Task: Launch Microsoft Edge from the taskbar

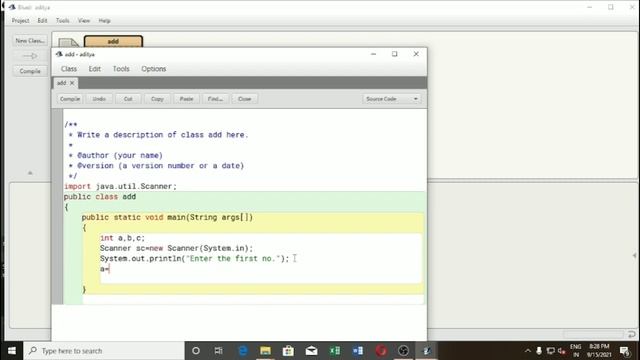Action: (x=242, y=351)
